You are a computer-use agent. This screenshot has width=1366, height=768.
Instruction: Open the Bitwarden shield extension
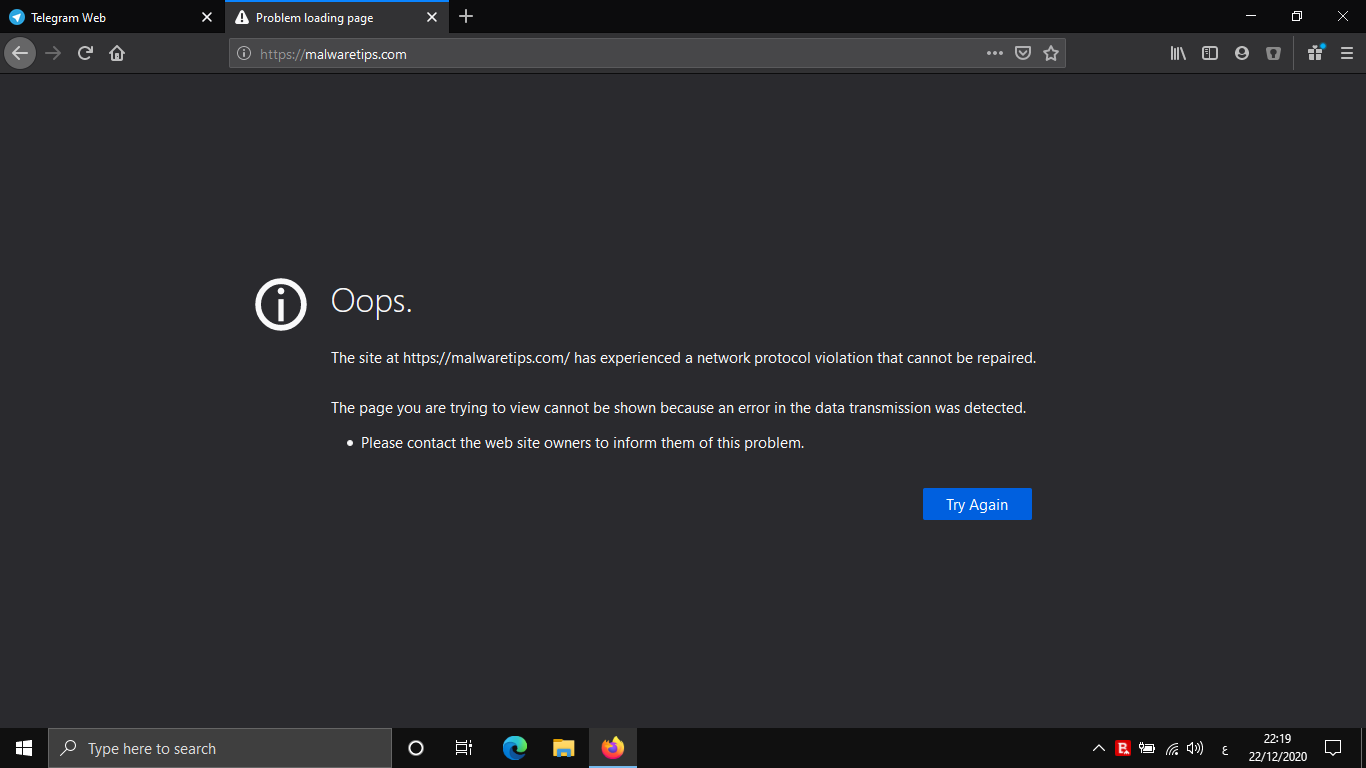1273,53
